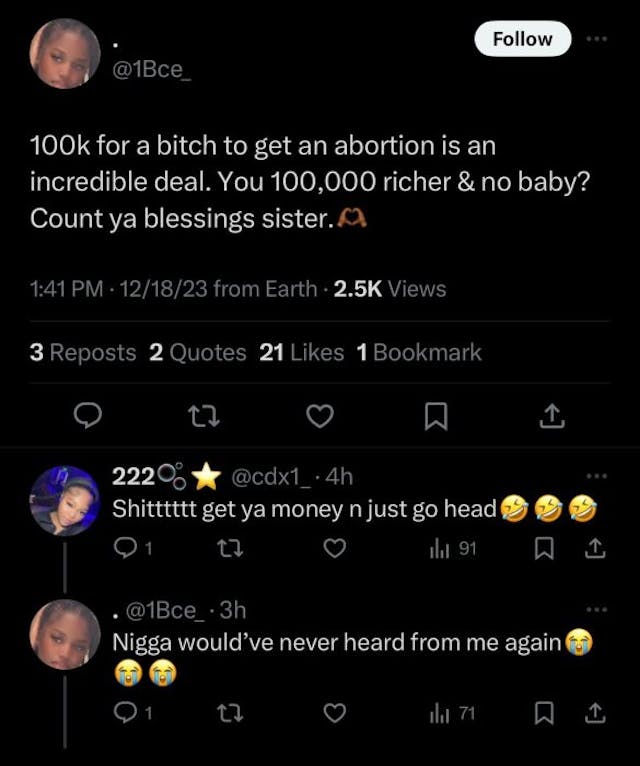Open more options on @1Bce_ 3h reply
This screenshot has width=640, height=766.
[x=597, y=609]
